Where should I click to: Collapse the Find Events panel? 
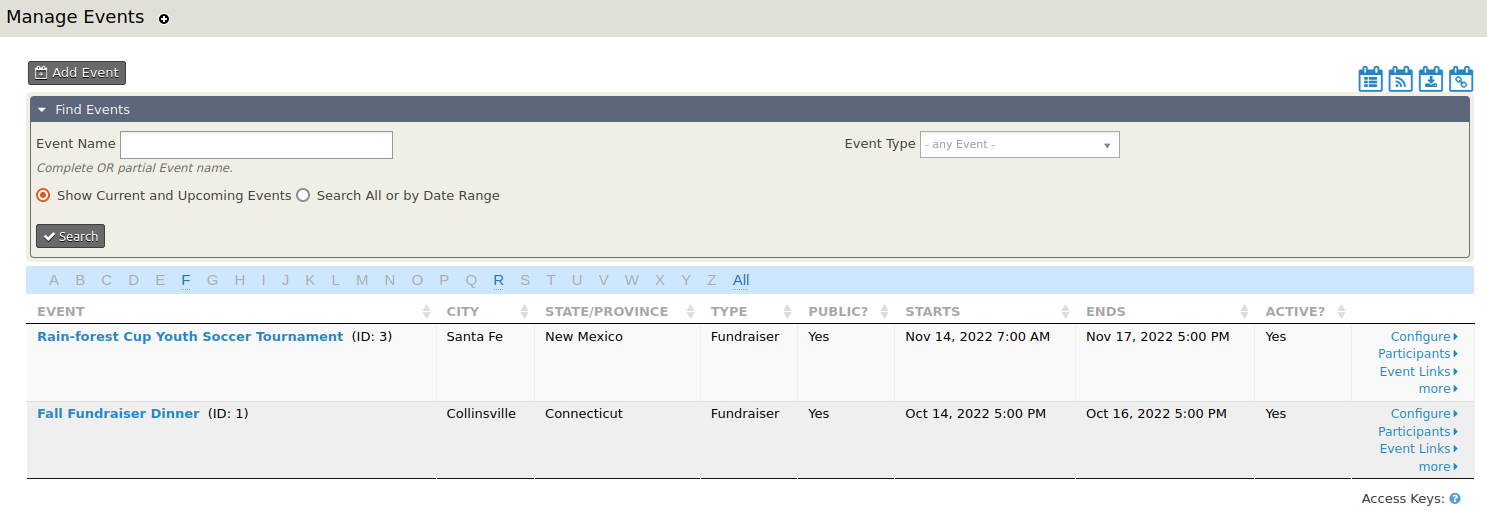click(x=43, y=110)
